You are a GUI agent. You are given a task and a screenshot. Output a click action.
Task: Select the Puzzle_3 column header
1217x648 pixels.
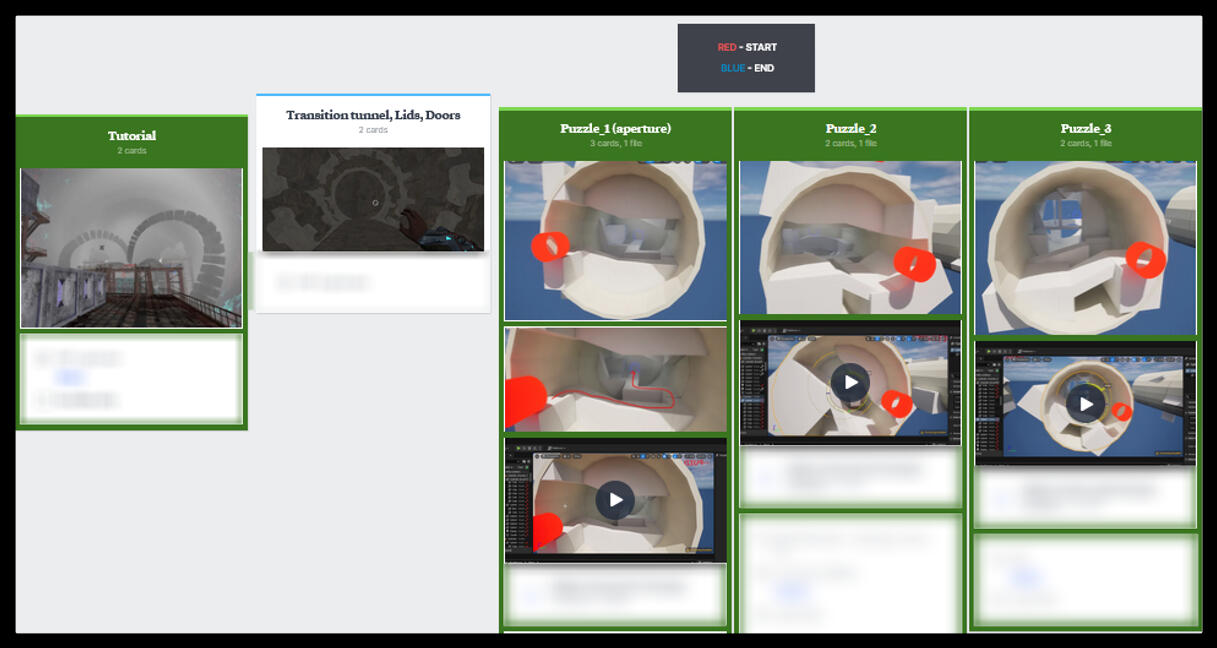1085,129
